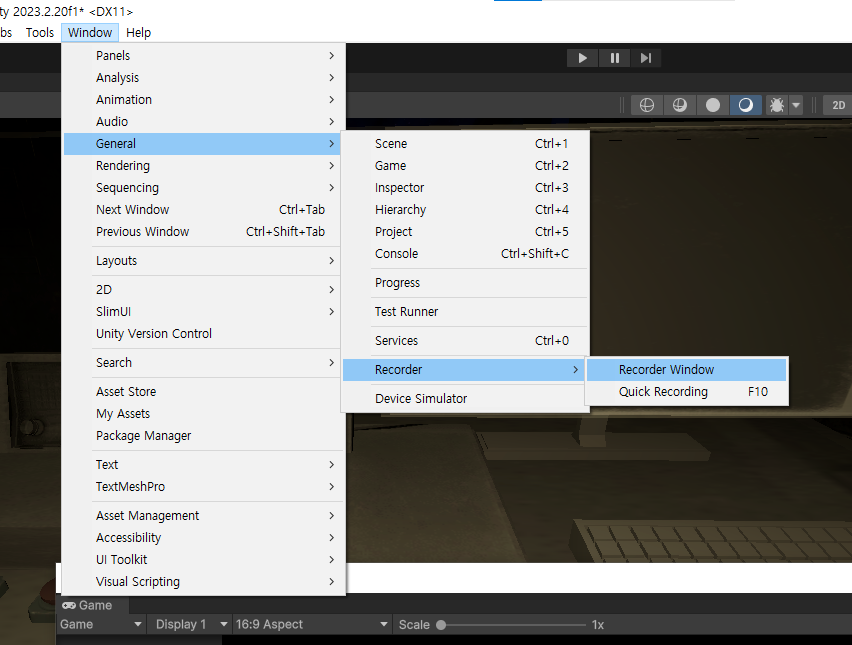
Task: Select the solid shaded sphere icon
Action: point(712,105)
